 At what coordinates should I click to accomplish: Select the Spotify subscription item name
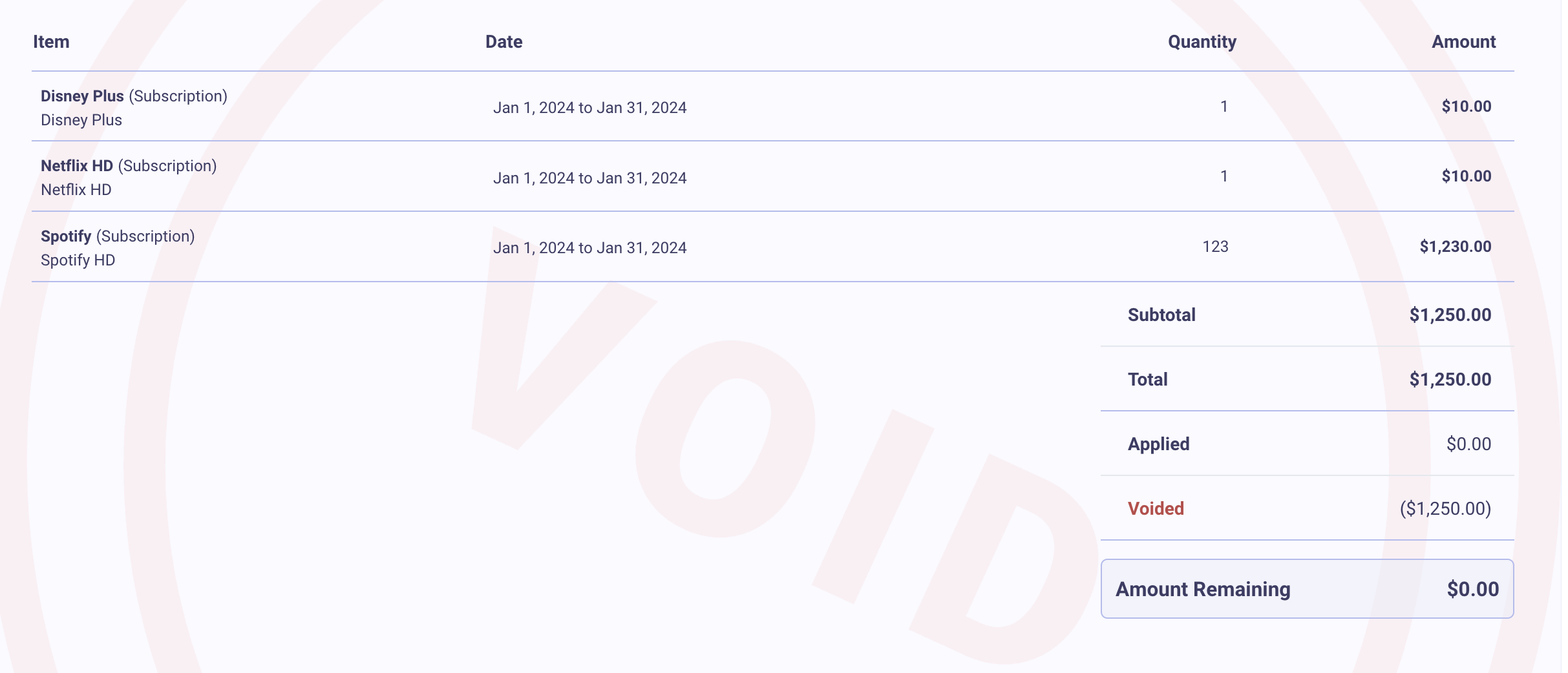(118, 236)
